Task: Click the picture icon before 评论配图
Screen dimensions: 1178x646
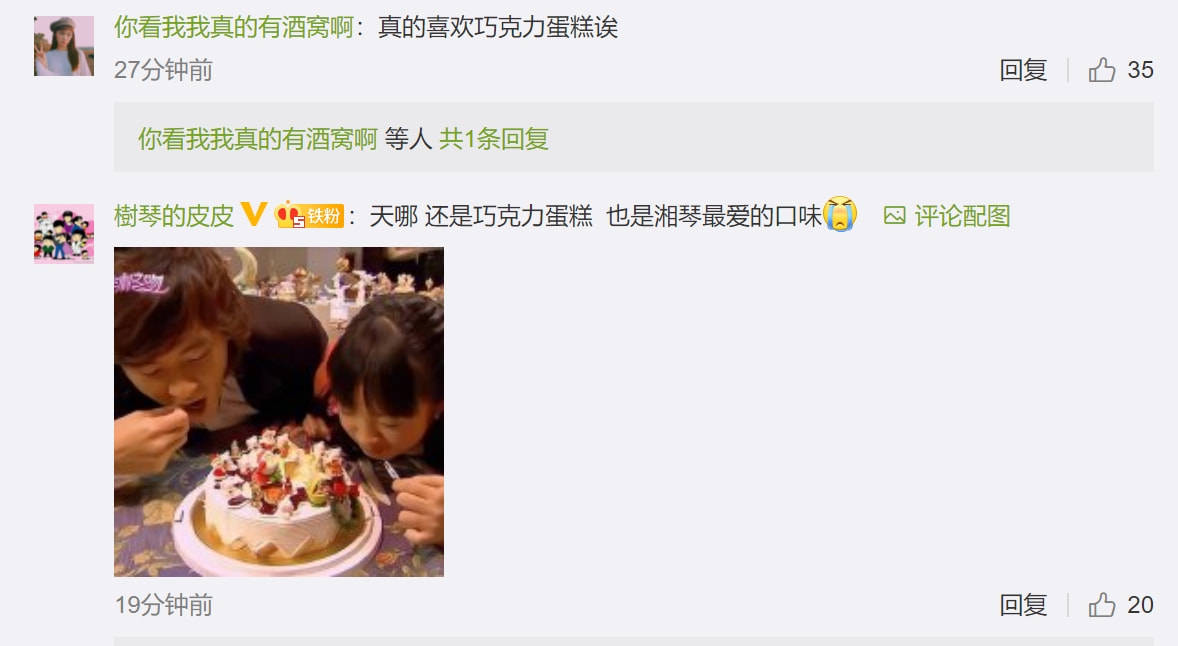Action: [894, 216]
